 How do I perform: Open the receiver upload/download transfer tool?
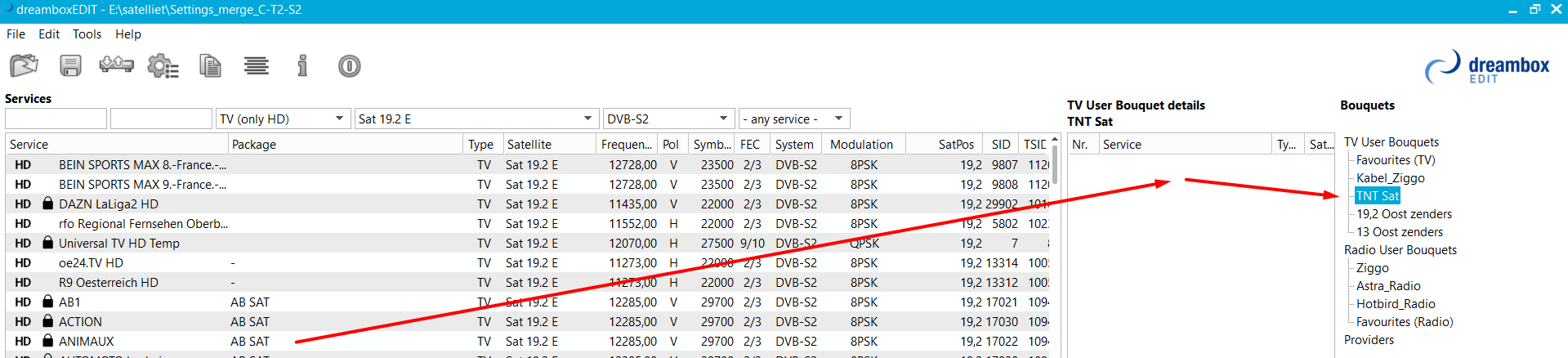coord(116,65)
